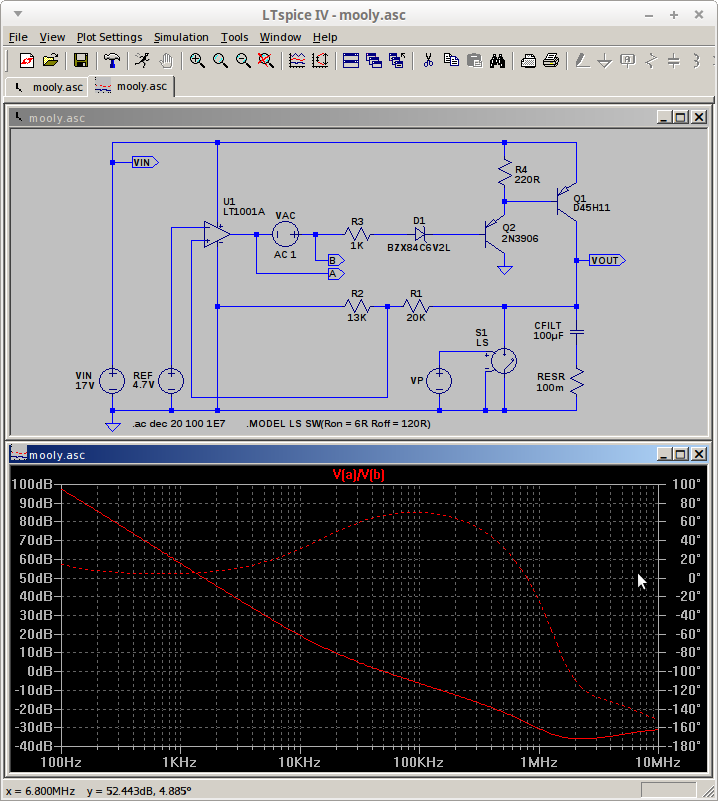Tile windows using the toolbar icon
Screen dimensions: 718x801
pyautogui.click(x=351, y=61)
